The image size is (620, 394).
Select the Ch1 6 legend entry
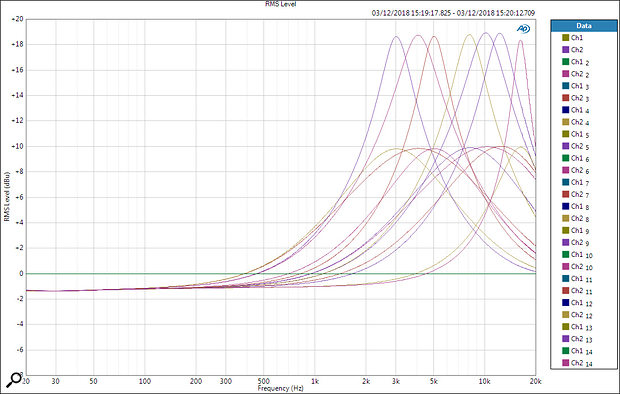pyautogui.click(x=576, y=158)
